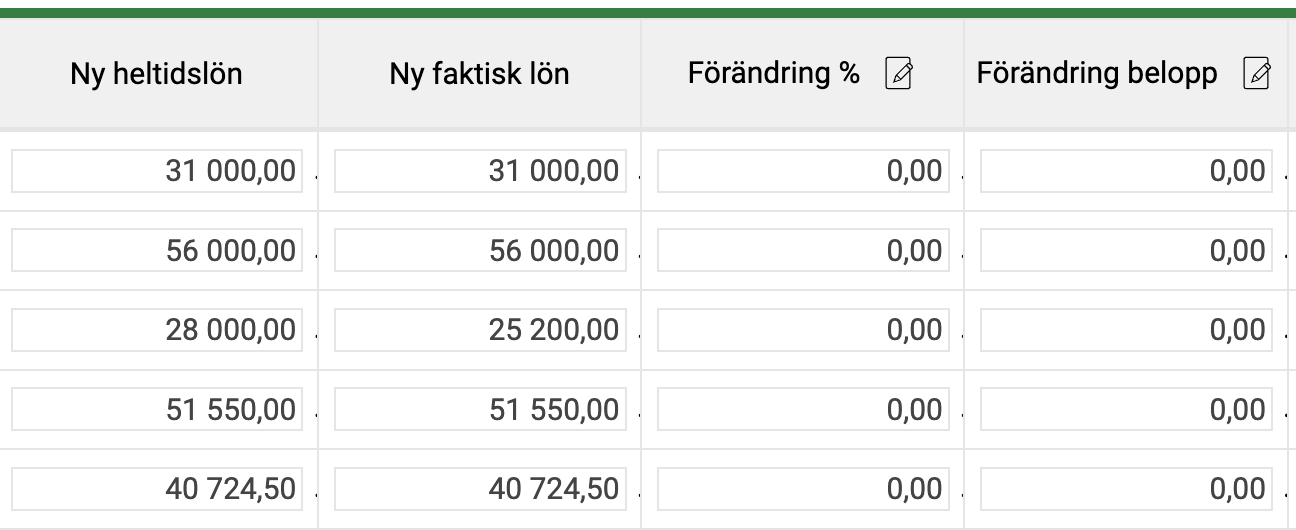Edit Ny heltidslön field showing 31 000,00
This screenshot has width=1296, height=530.
[x=157, y=171]
